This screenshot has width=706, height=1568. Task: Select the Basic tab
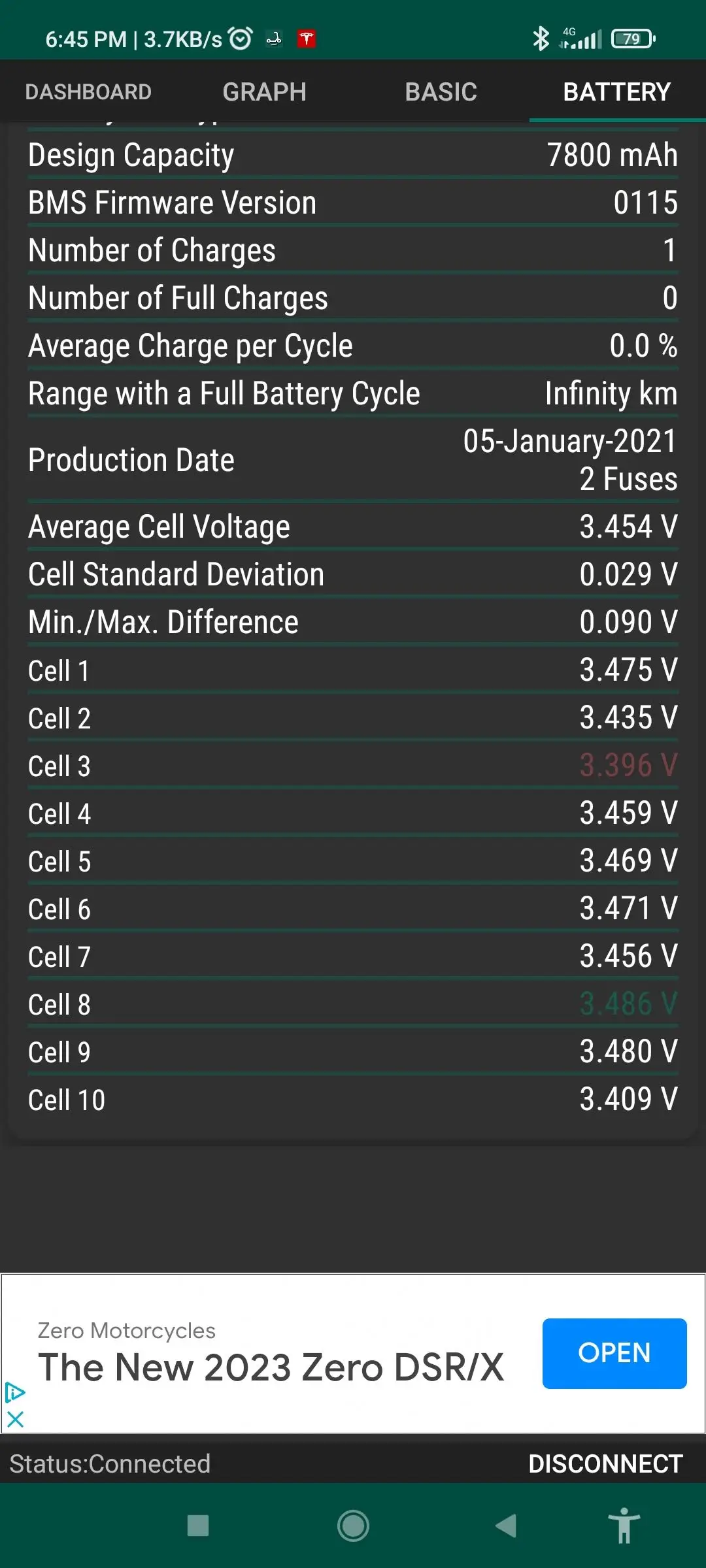[x=441, y=92]
